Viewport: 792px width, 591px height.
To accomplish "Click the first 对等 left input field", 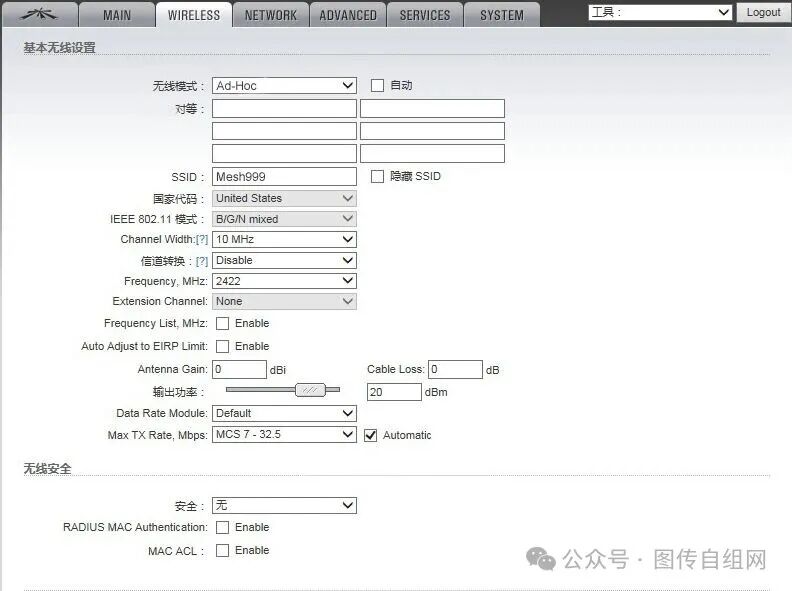I will (x=284, y=108).
